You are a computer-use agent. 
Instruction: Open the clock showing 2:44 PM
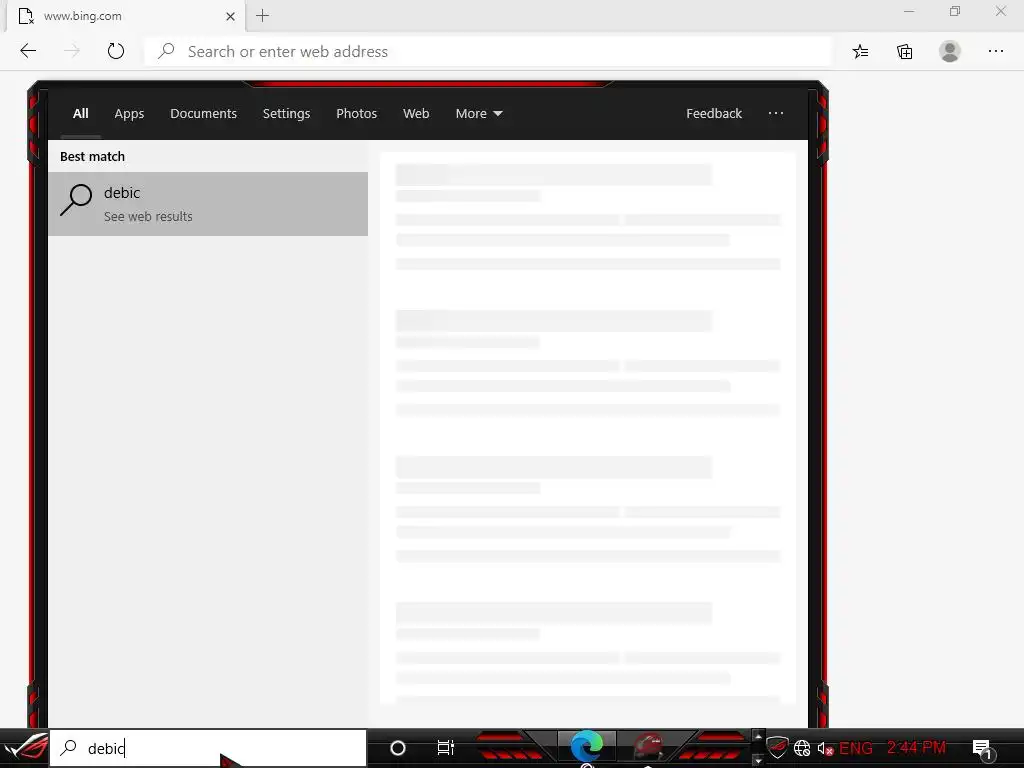[916, 748]
